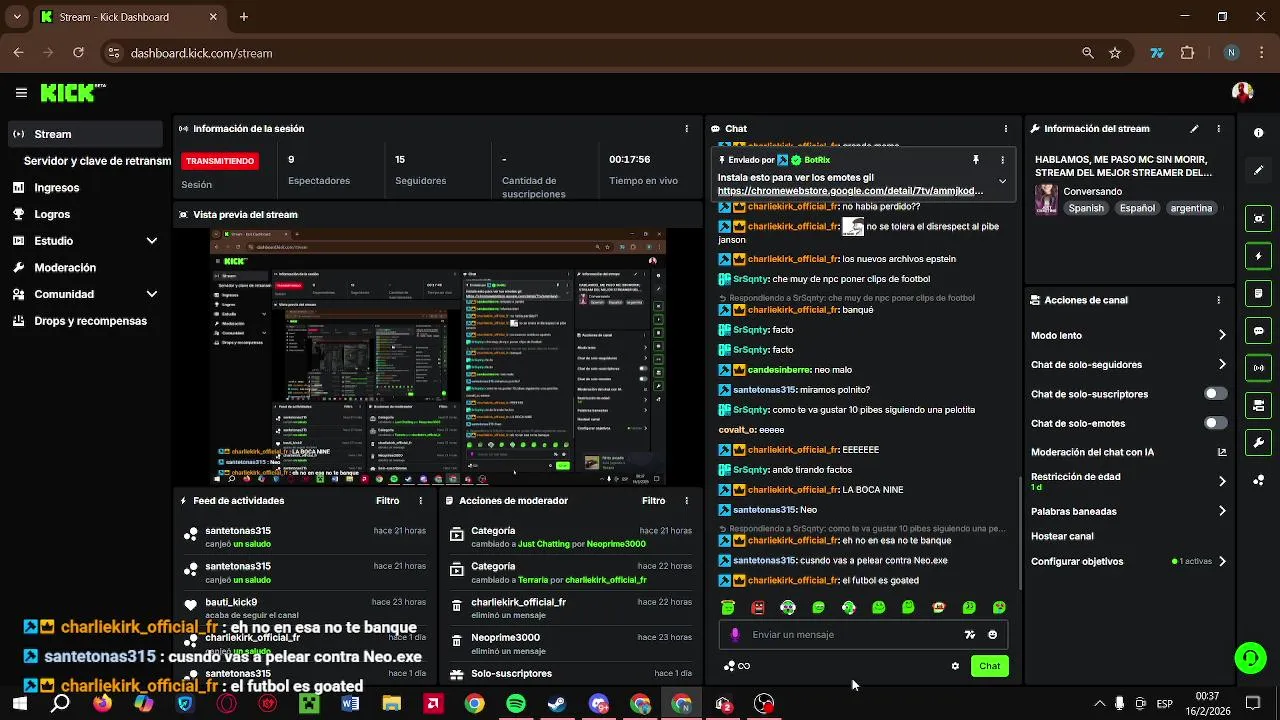Open chat settings gear icon
Image resolution: width=1280 pixels, height=720 pixels.
coord(955,666)
